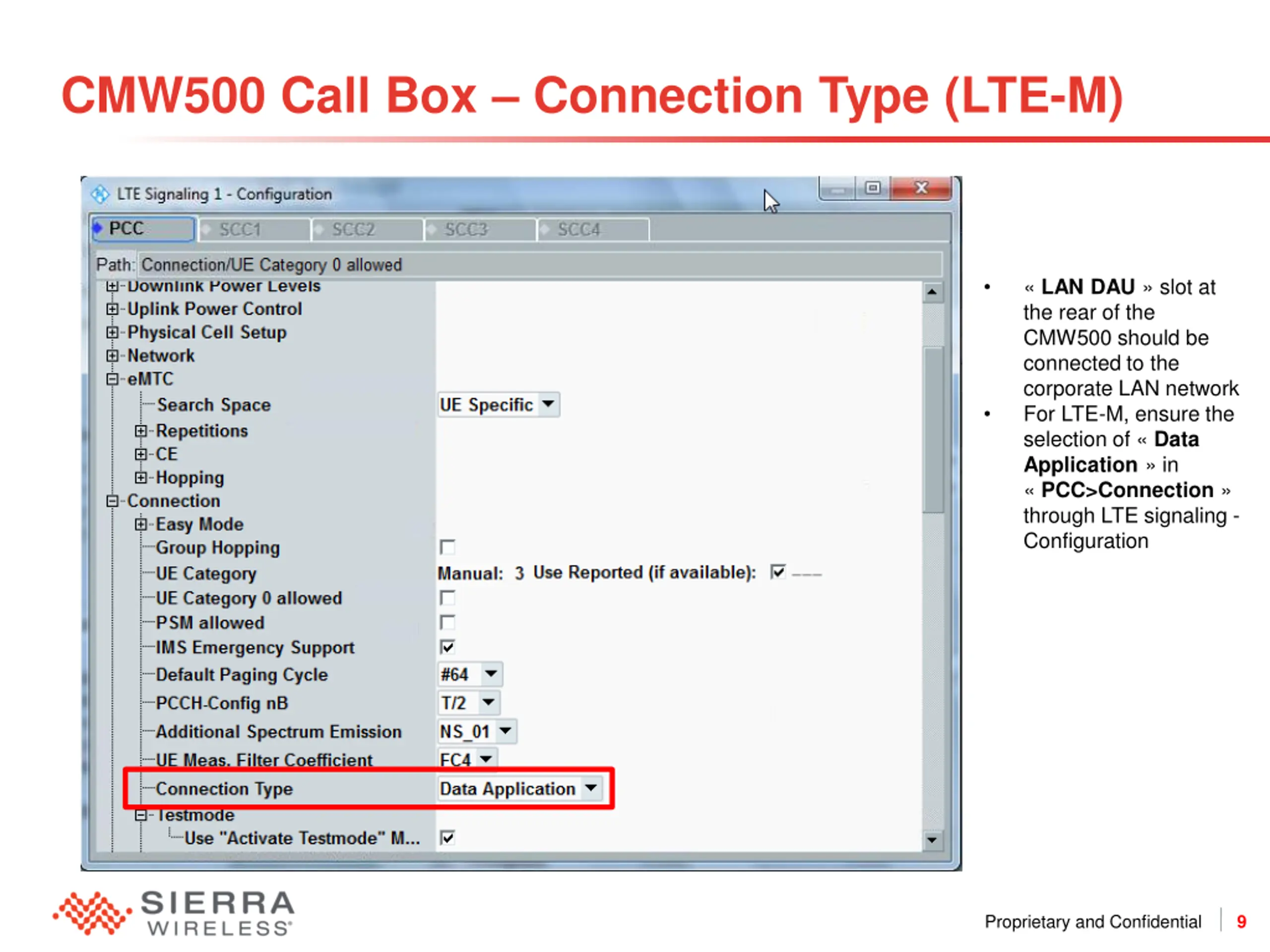The width and height of the screenshot is (1270, 952).
Task: Select the Physical Cell Setup label
Action: (207, 332)
